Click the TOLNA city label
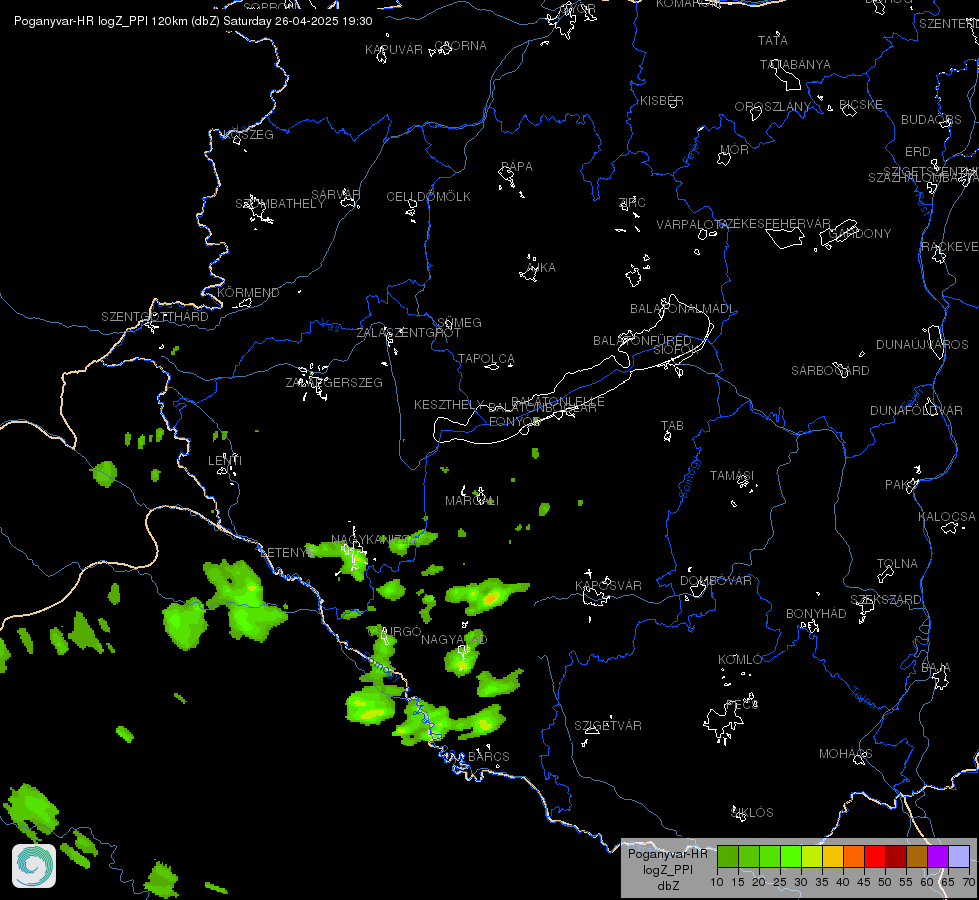The width and height of the screenshot is (979, 900). pyautogui.click(x=897, y=563)
